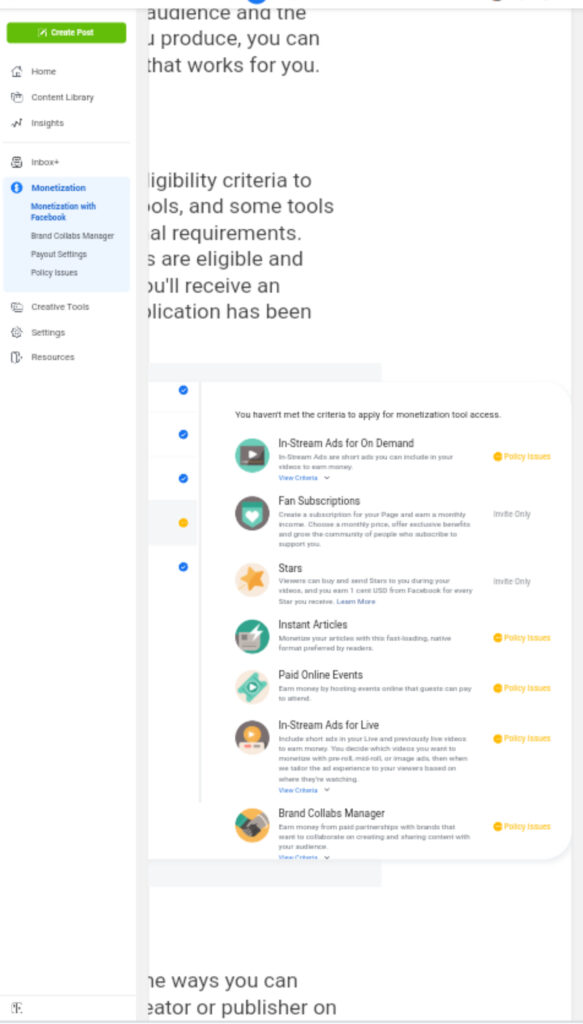
Task: Click Policy Issues beside Paid Online Events
Action: click(x=522, y=688)
